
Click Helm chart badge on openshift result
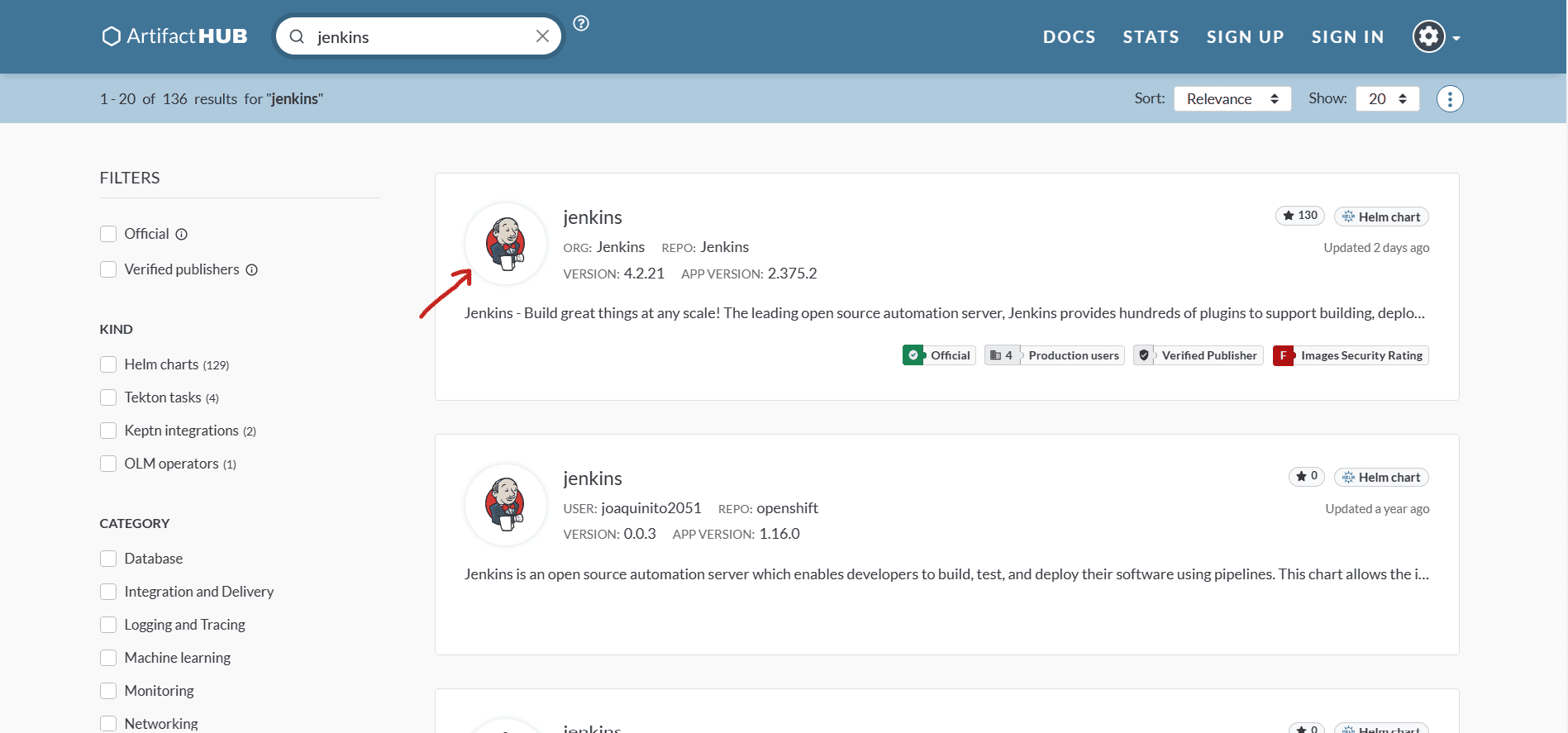1381,478
